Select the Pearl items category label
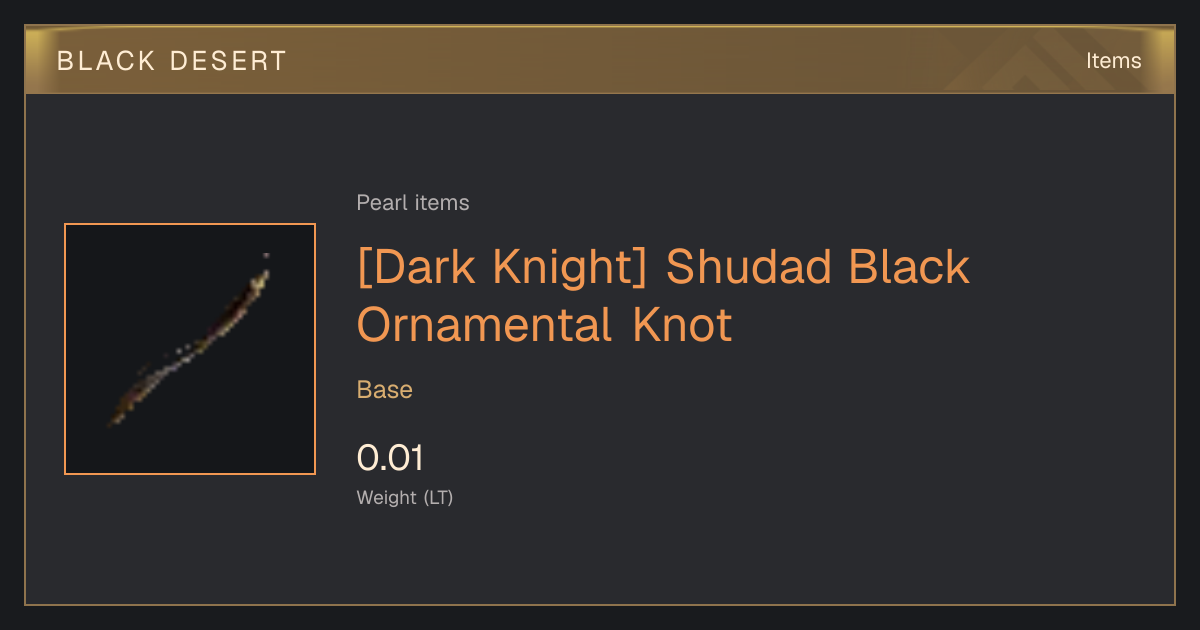The width and height of the screenshot is (1200, 630). 413,203
